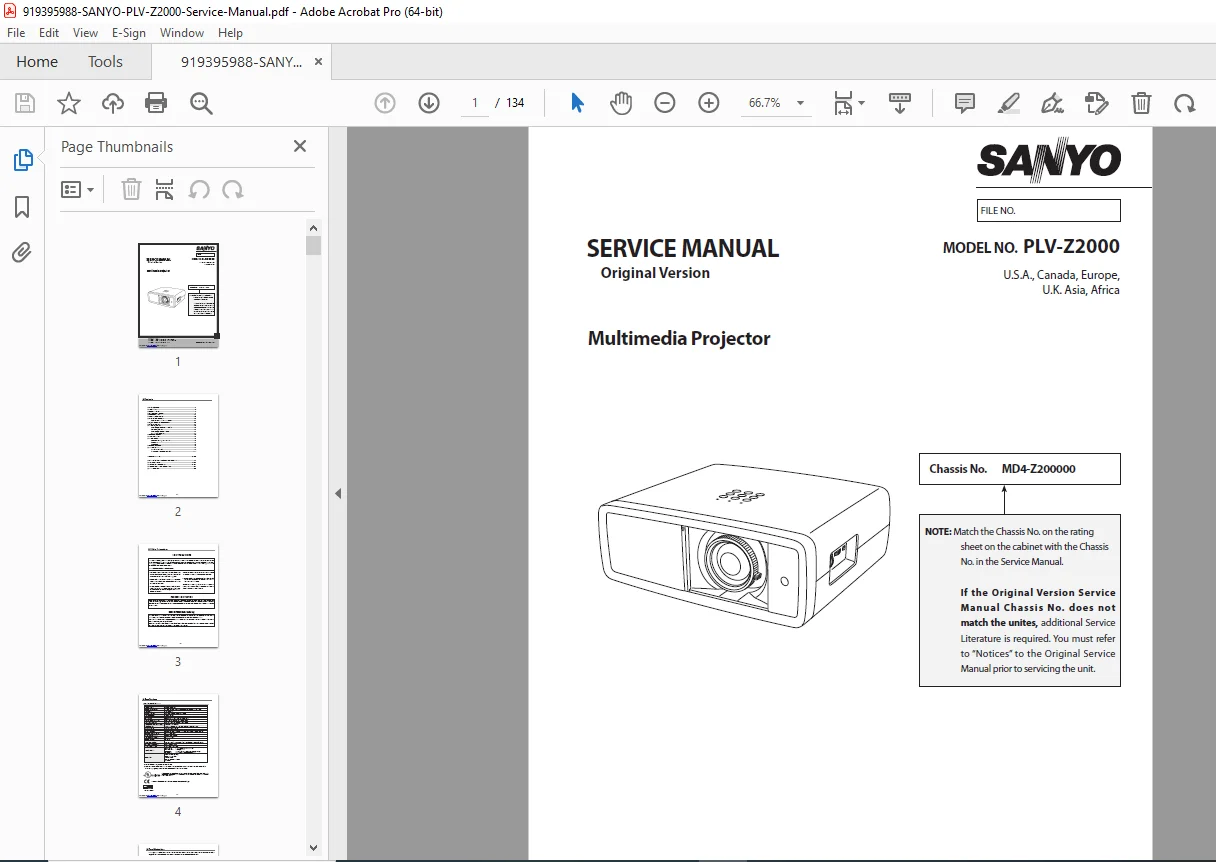Open the Bookmarks sidebar panel
Screen dimensions: 1216x862
coord(22,207)
